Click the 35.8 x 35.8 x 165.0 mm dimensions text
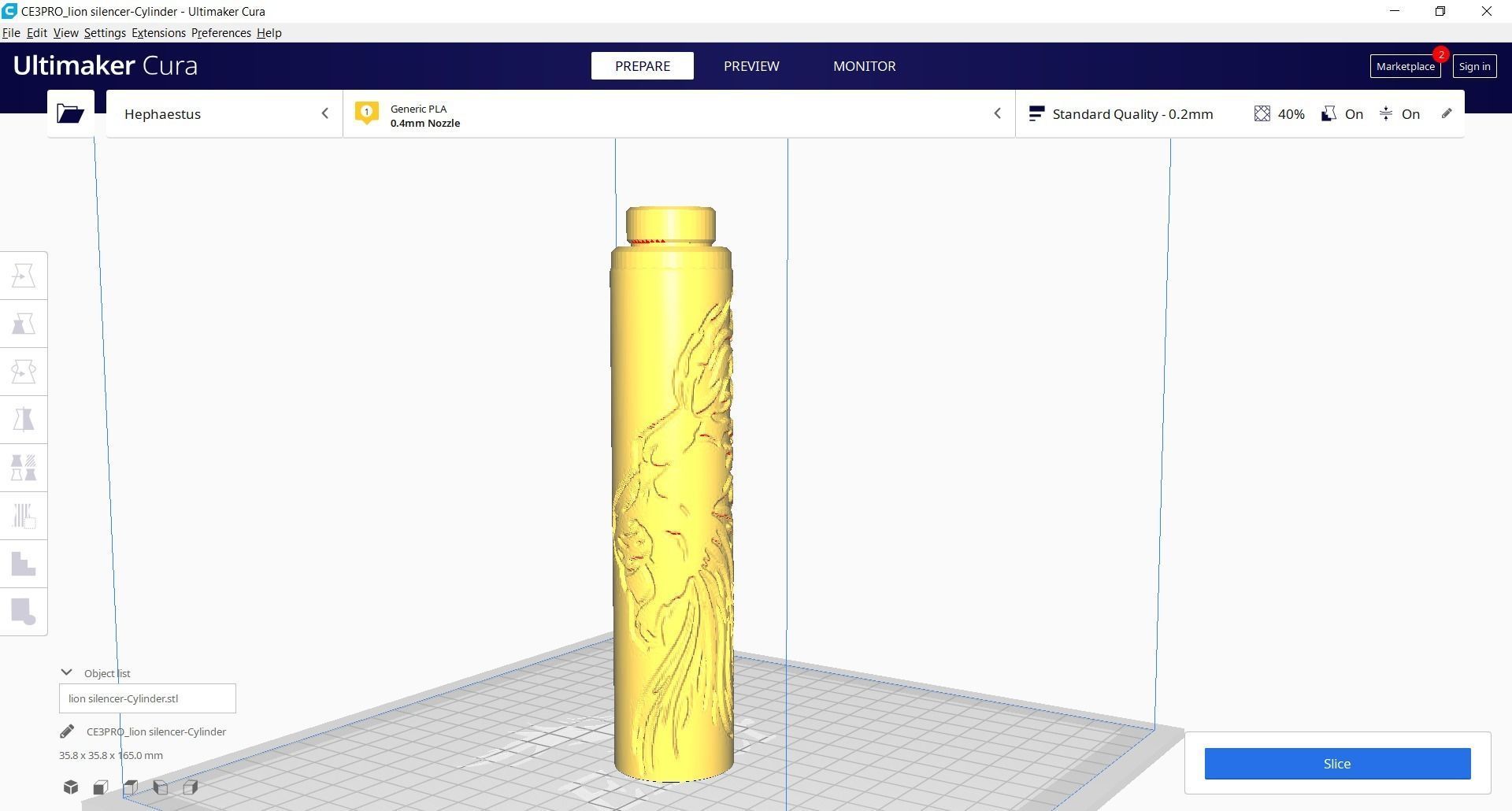 point(111,755)
